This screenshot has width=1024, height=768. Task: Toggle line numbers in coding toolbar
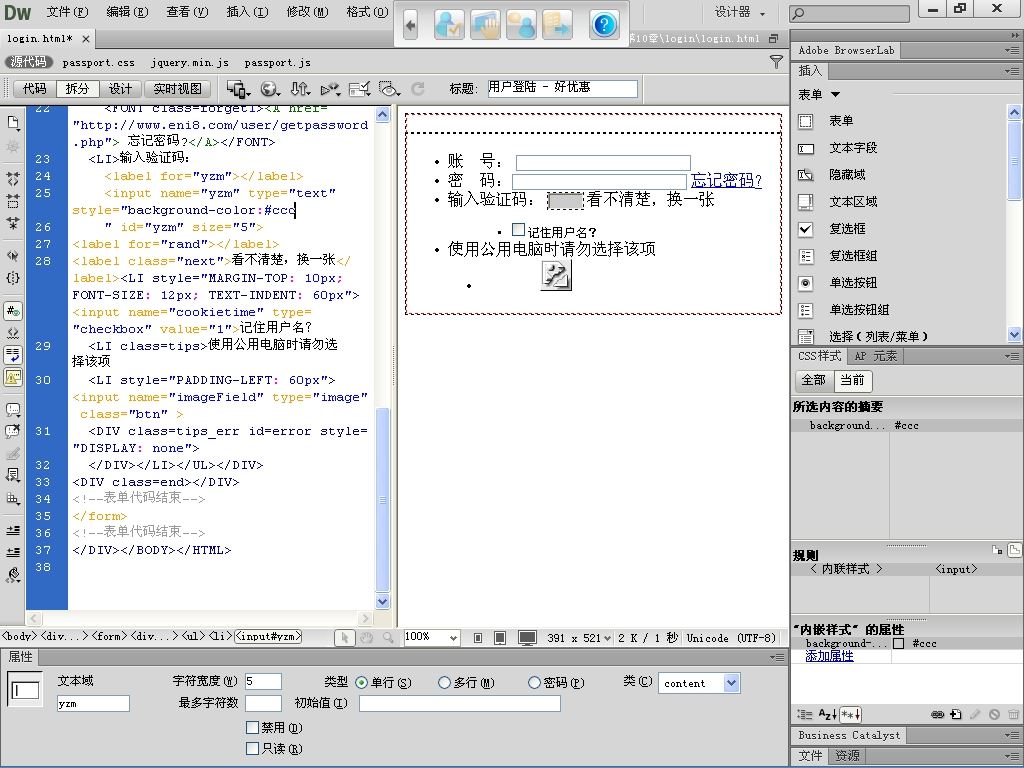pyautogui.click(x=12, y=311)
